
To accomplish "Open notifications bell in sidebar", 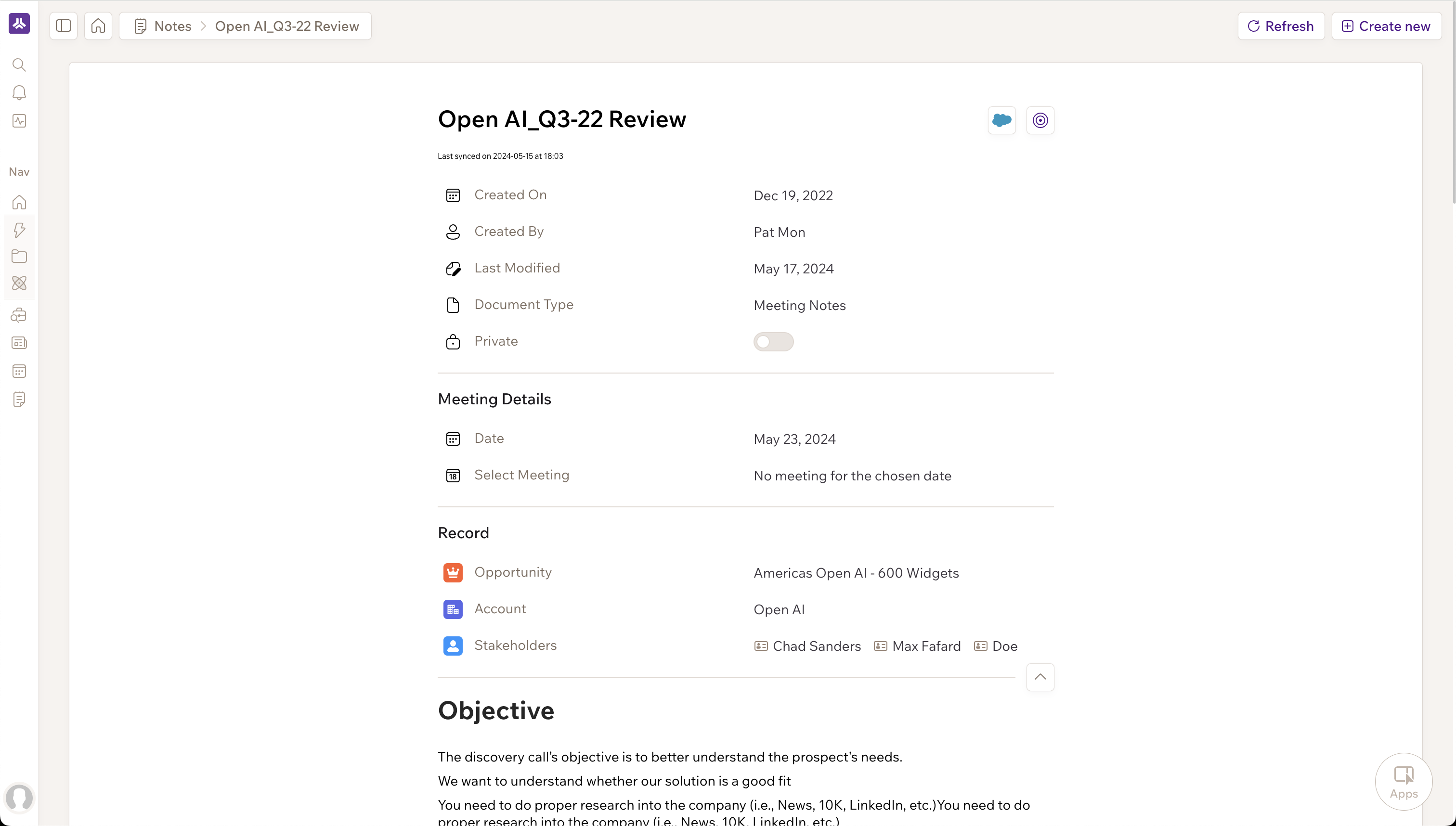I will coord(19,92).
